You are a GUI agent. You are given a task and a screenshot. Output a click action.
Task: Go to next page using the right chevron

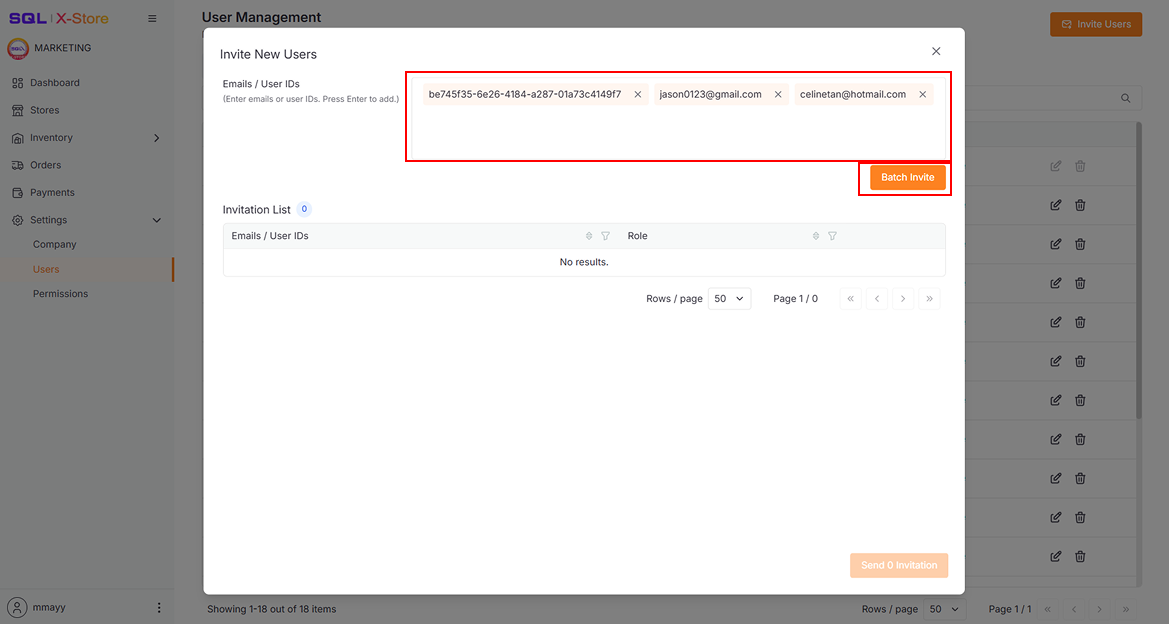903,298
